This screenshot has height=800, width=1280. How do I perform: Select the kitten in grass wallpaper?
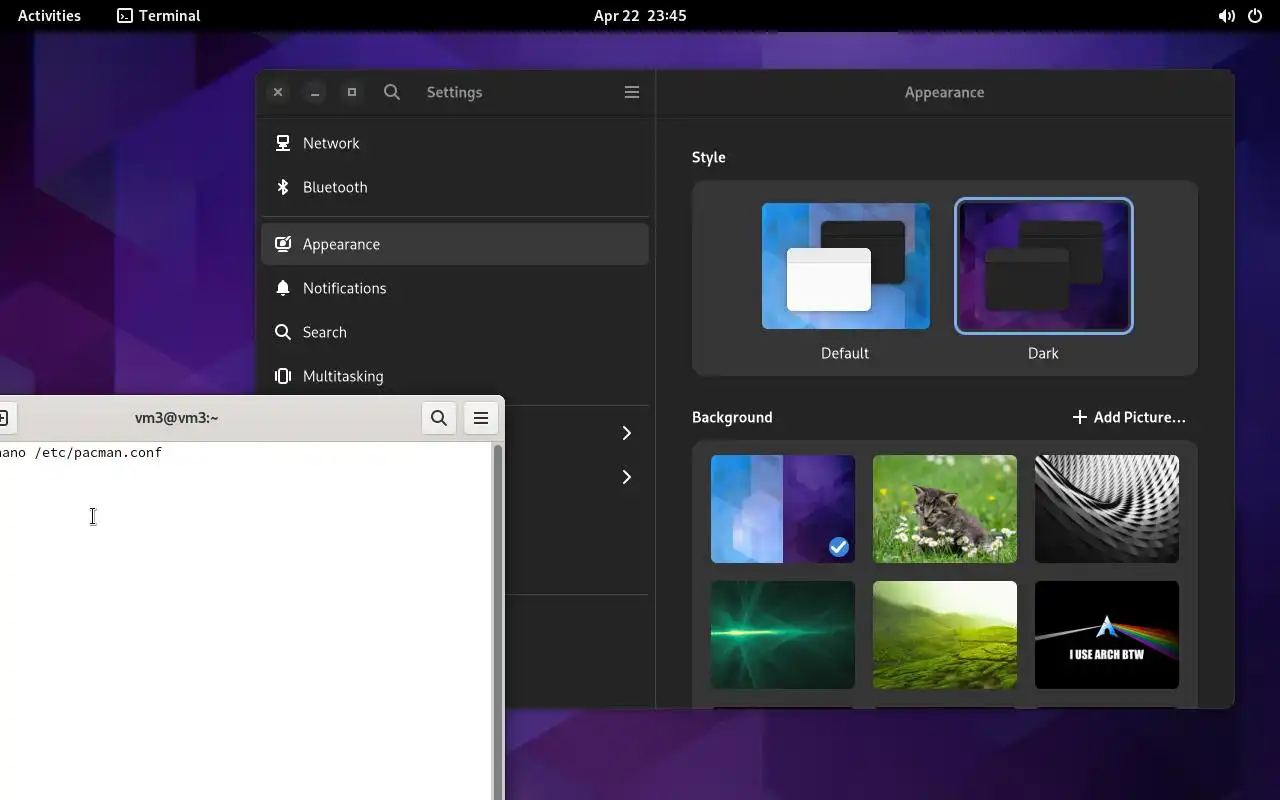(945, 509)
